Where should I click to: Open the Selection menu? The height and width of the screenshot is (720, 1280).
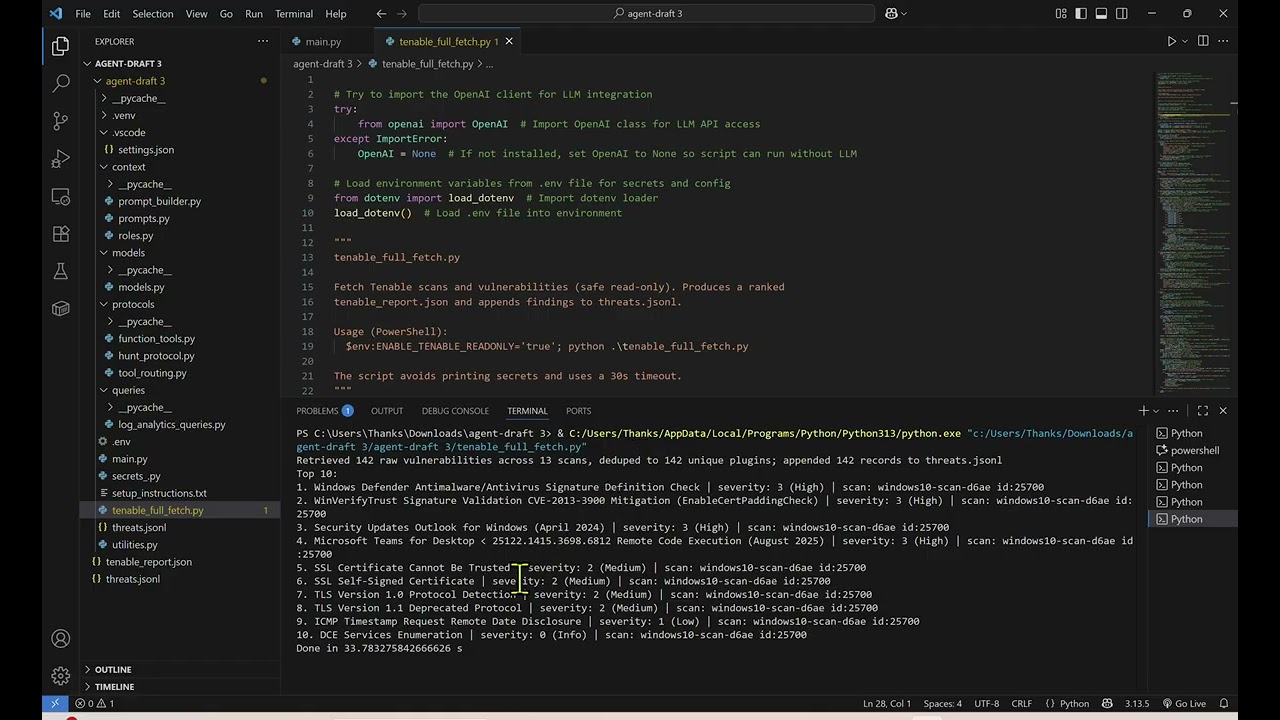coord(153,14)
